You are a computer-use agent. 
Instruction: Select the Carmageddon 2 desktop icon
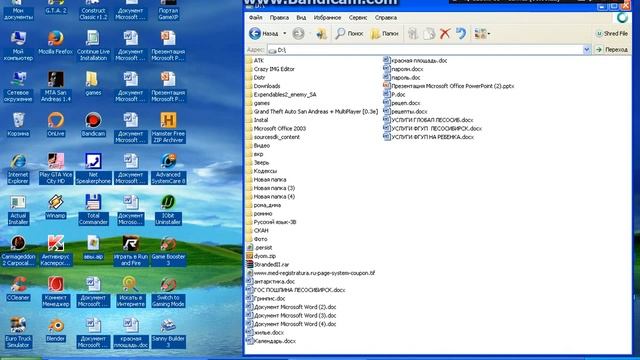tap(18, 251)
